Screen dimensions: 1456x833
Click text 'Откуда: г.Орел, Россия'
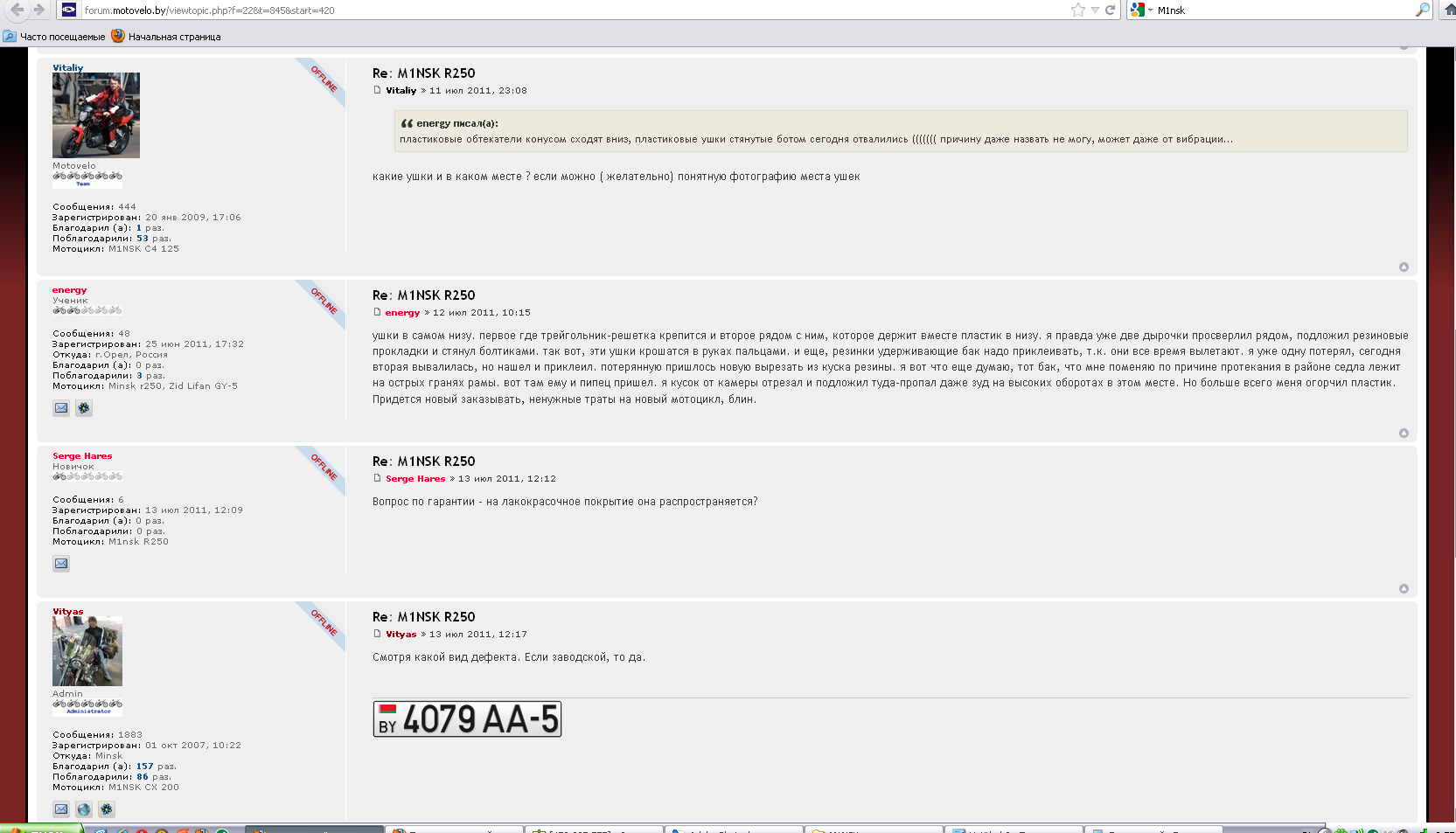110,355
